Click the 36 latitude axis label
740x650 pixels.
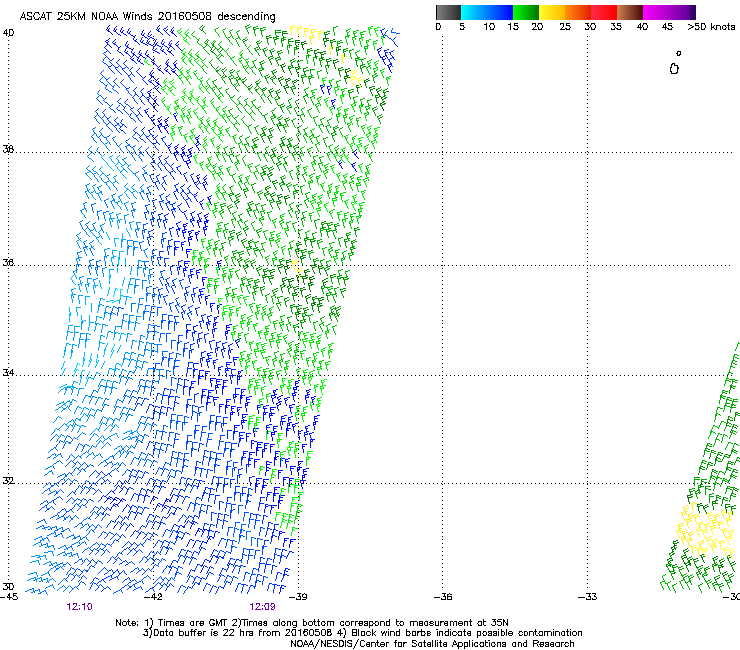(x=8, y=262)
